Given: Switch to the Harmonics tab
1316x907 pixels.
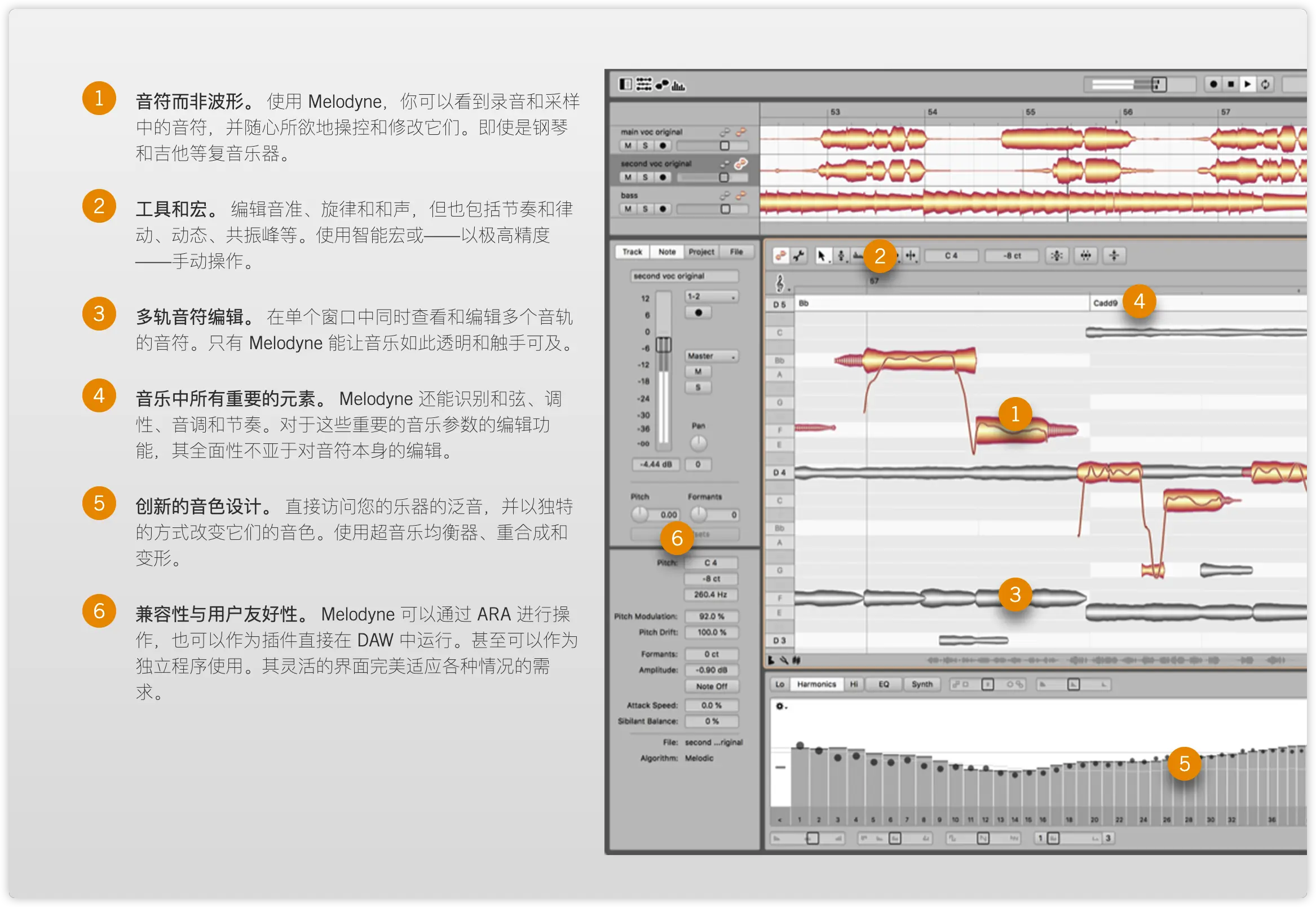Looking at the screenshot, I should click(816, 684).
